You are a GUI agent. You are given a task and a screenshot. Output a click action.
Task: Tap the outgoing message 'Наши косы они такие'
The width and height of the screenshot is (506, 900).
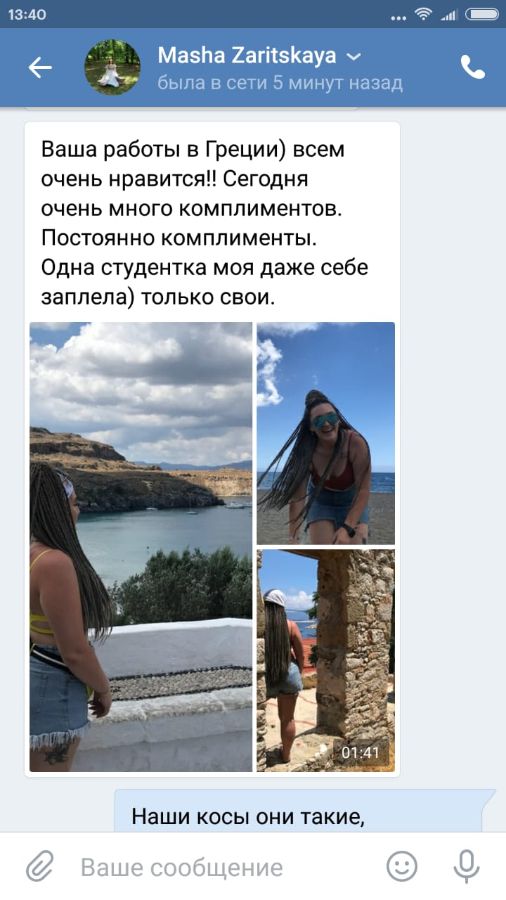[248, 817]
